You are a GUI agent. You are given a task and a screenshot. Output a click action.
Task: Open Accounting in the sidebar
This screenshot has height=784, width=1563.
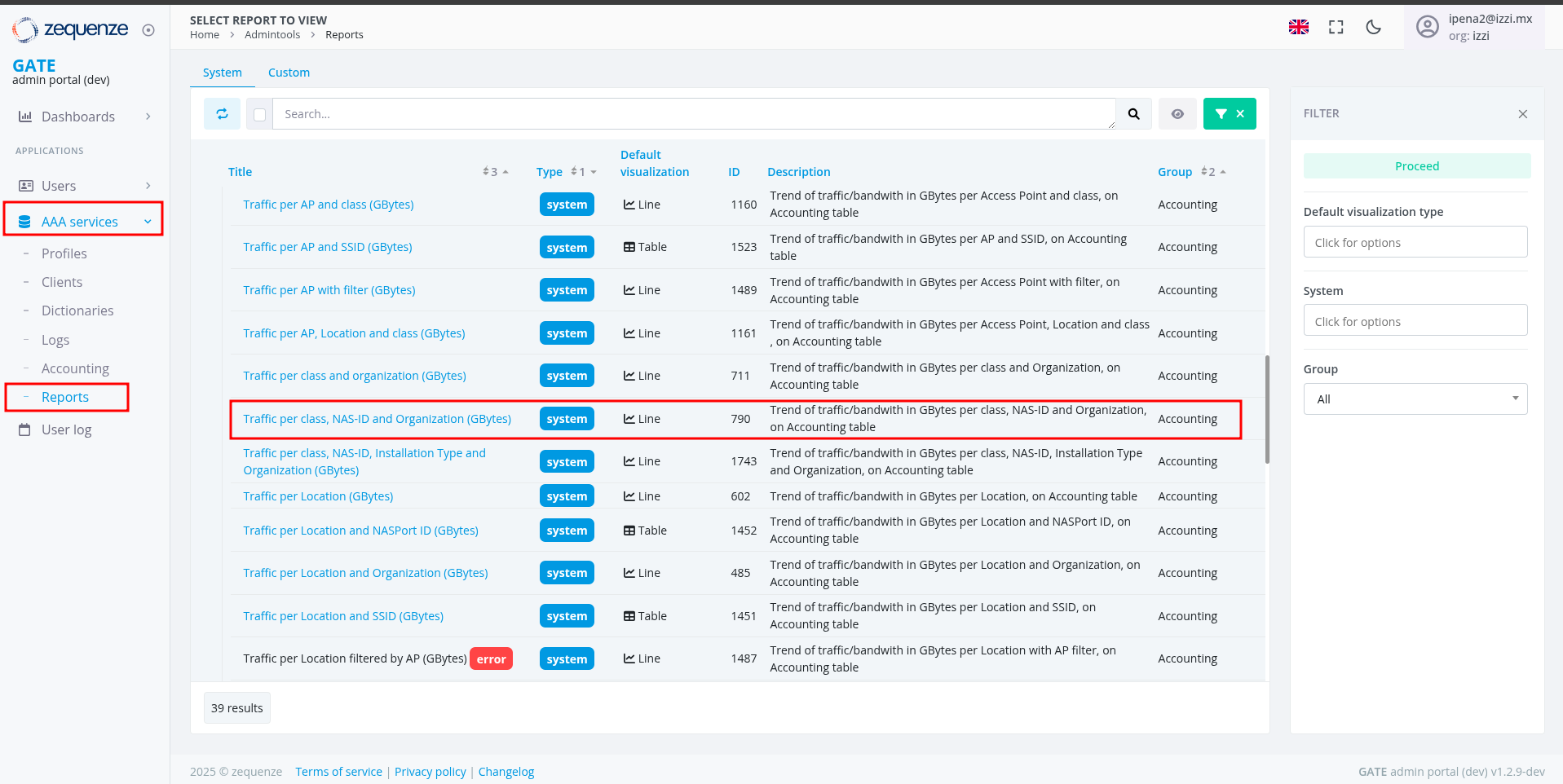(x=75, y=368)
